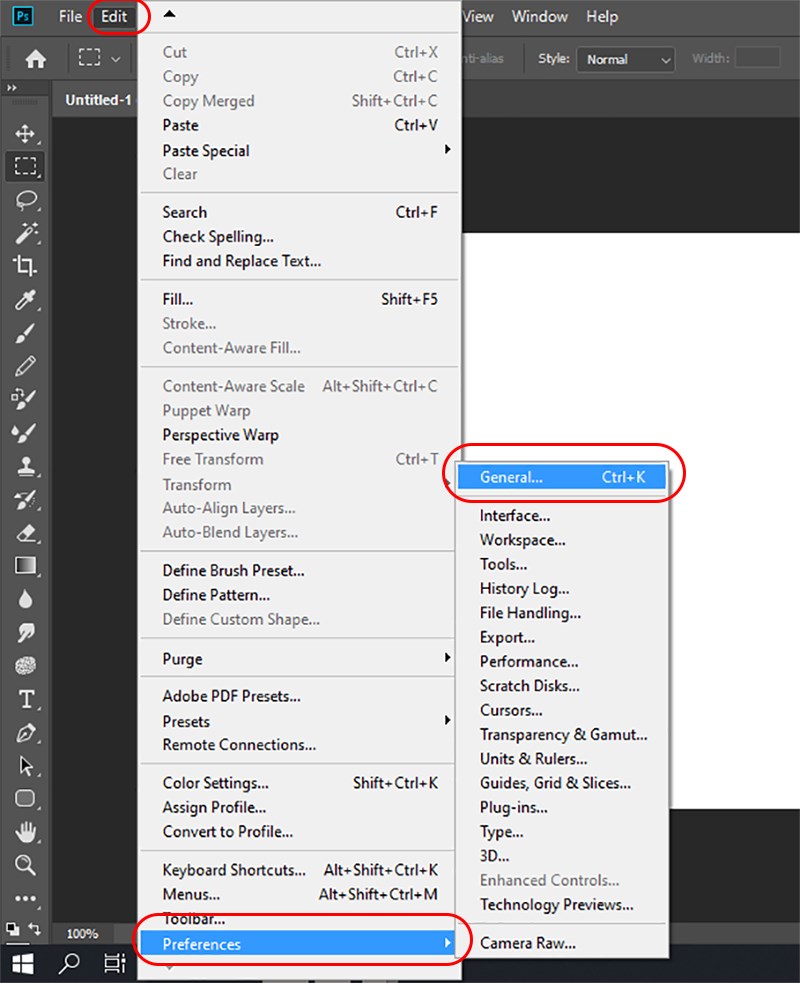Viewport: 800px width, 983px height.
Task: Open the Help menu
Action: (x=602, y=16)
